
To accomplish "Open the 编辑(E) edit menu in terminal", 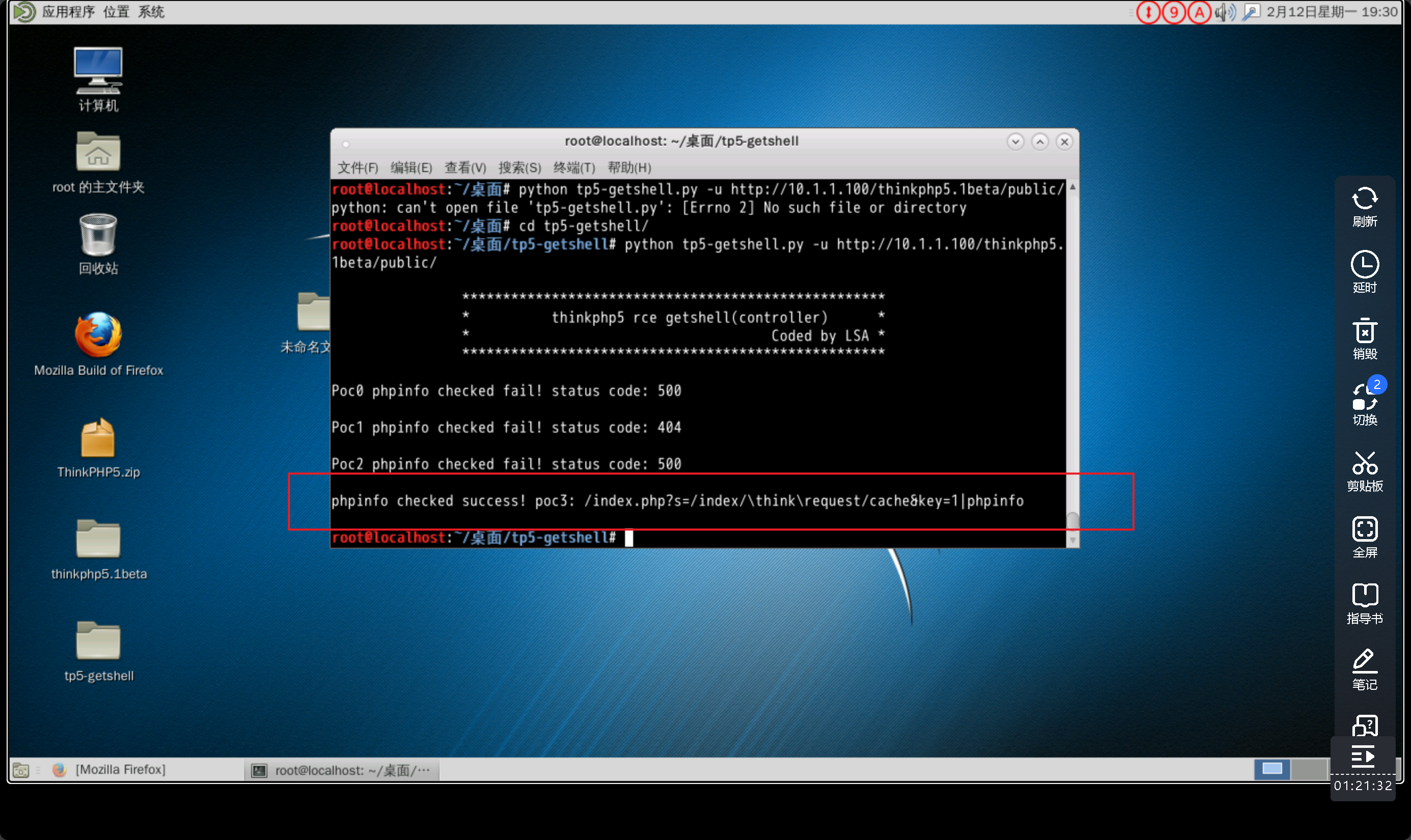I will (x=411, y=167).
